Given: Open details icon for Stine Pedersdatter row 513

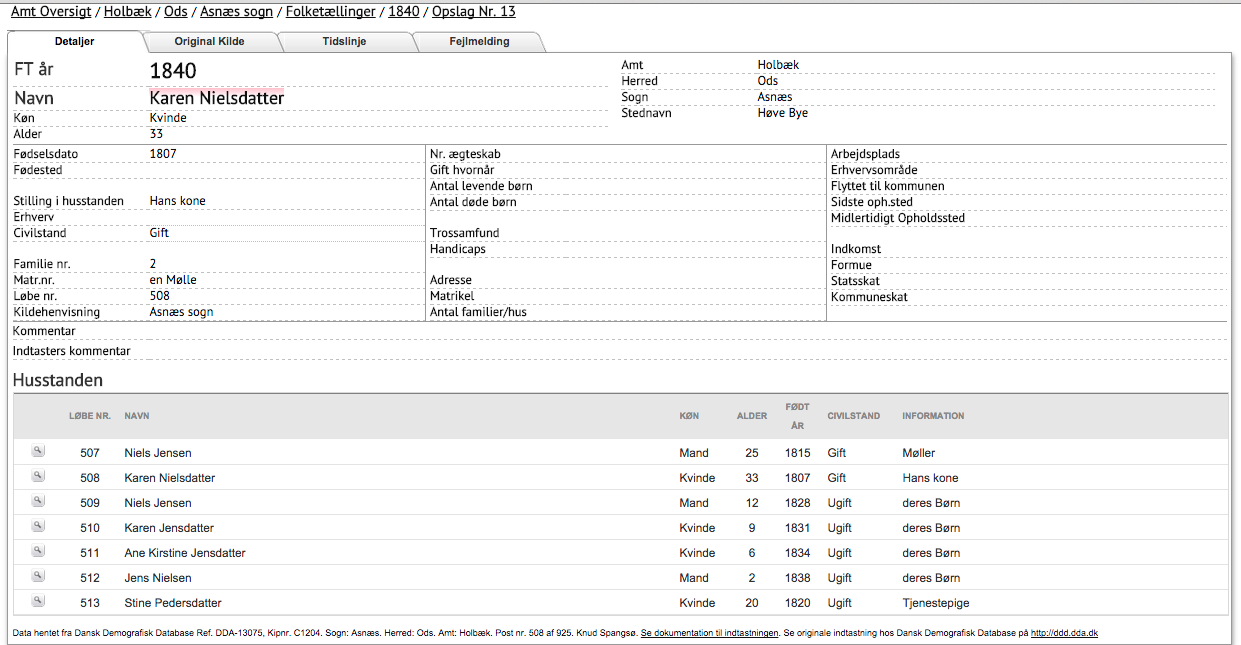Looking at the screenshot, I should click(x=38, y=601).
